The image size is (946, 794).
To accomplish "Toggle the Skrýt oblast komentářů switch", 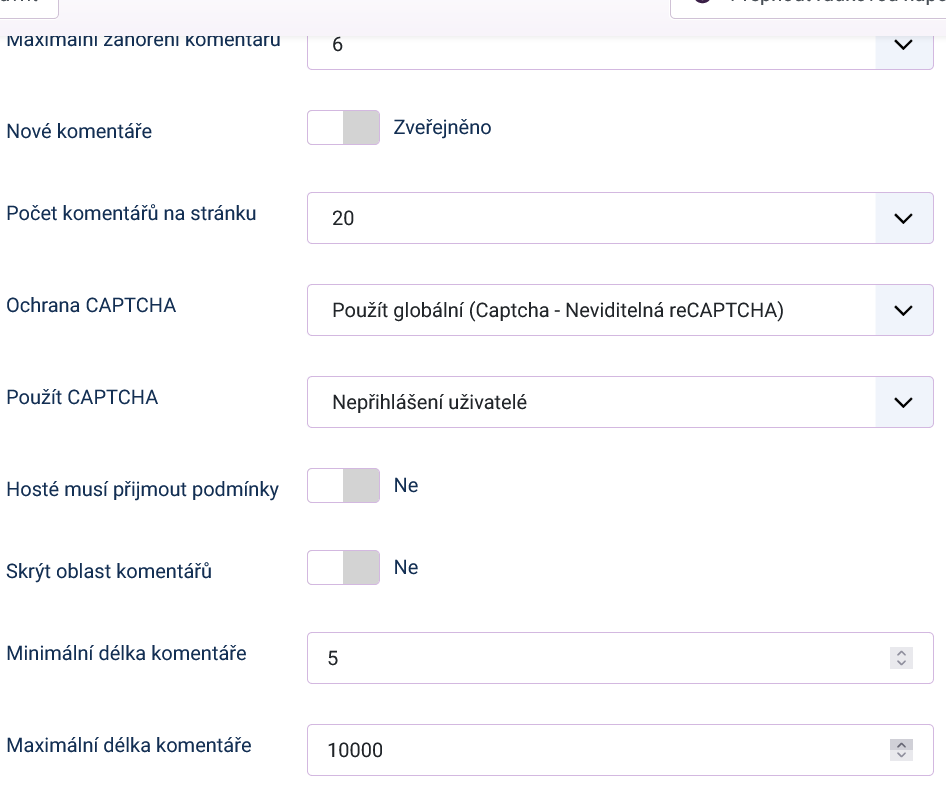I will (x=343, y=568).
